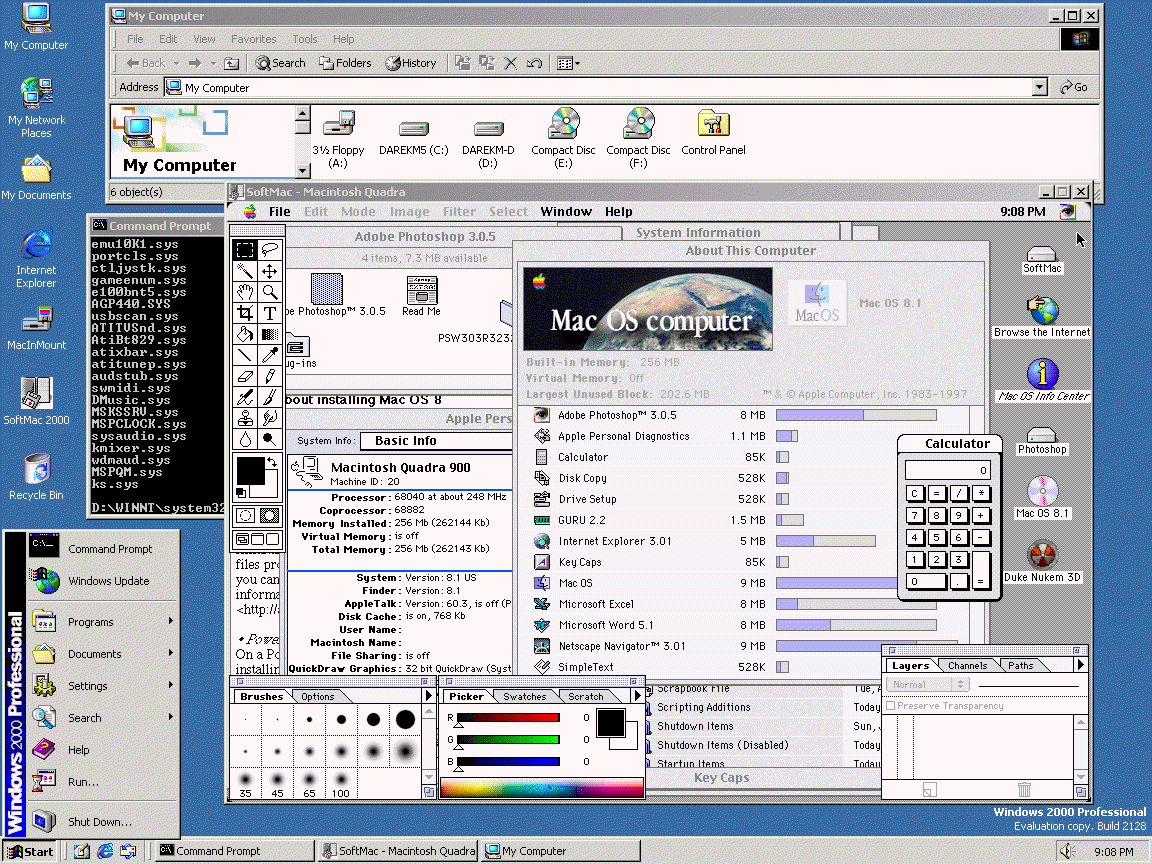This screenshot has height=864, width=1152.
Task: Toggle the Folders pane in My Computer
Action: [x=346, y=63]
